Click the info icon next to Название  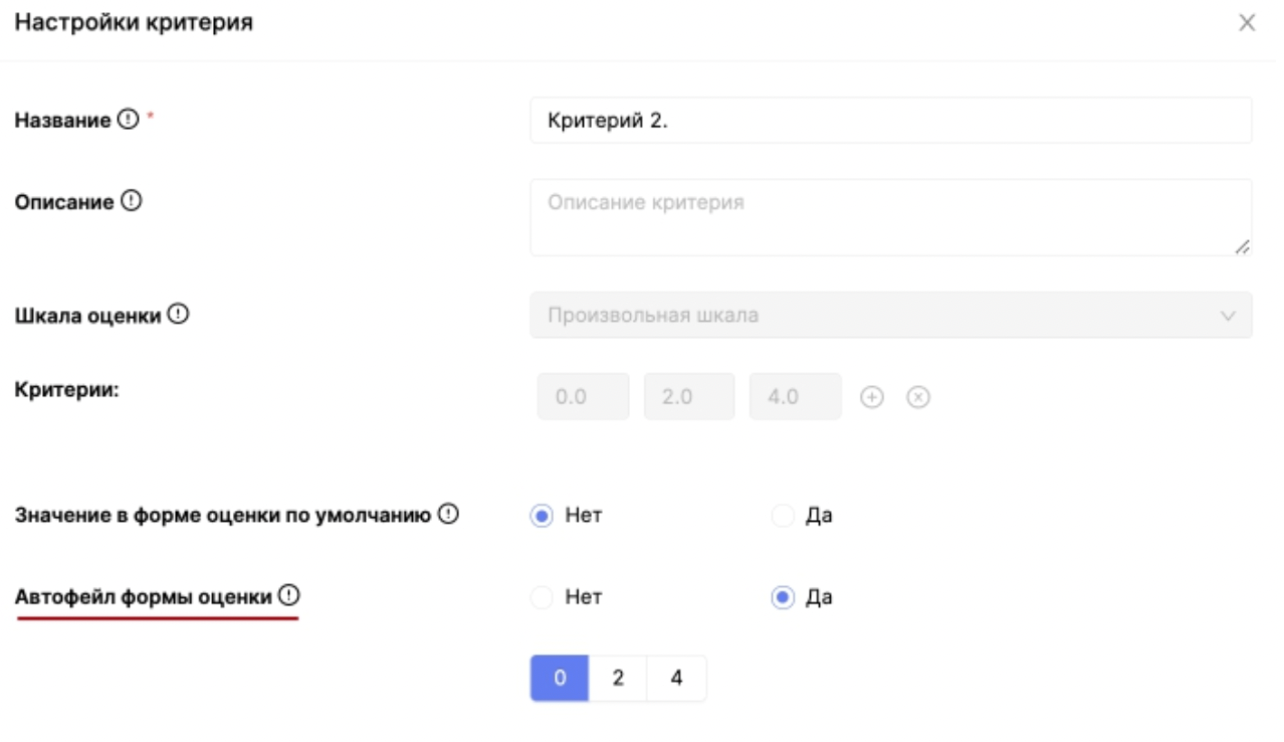pyautogui.click(x=126, y=120)
